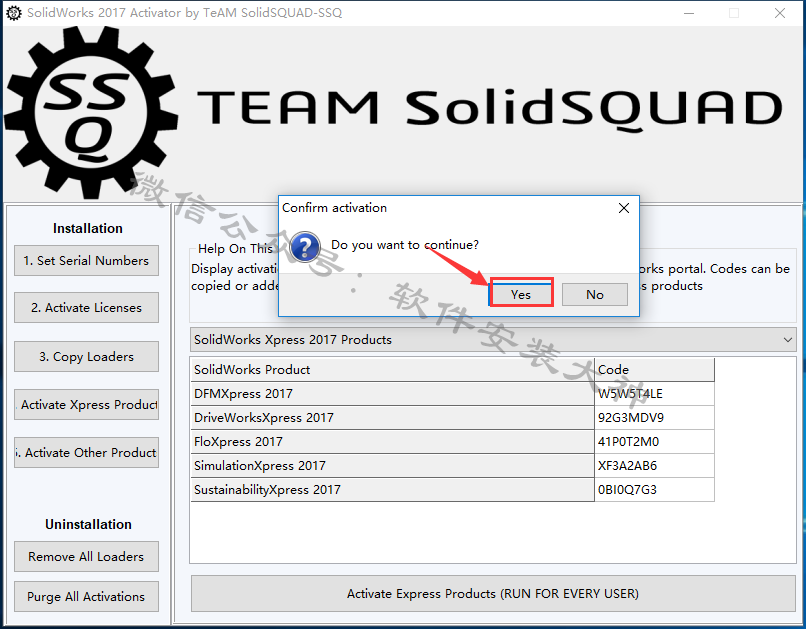Click Purge All Activations

[86, 597]
